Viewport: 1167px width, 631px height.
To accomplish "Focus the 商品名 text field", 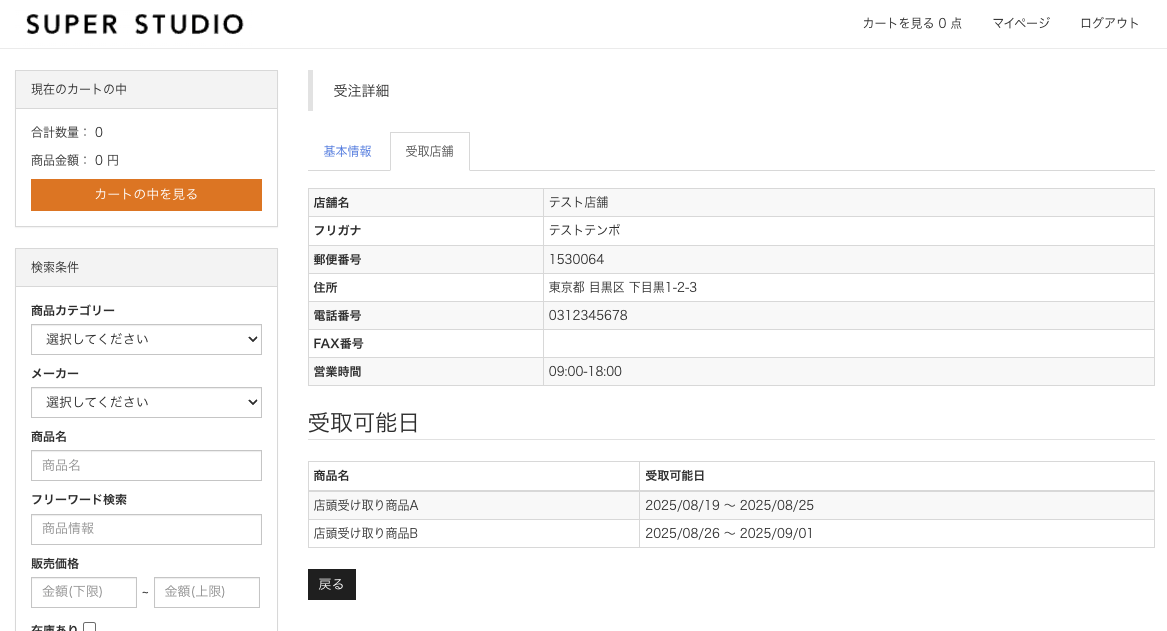I will point(146,465).
